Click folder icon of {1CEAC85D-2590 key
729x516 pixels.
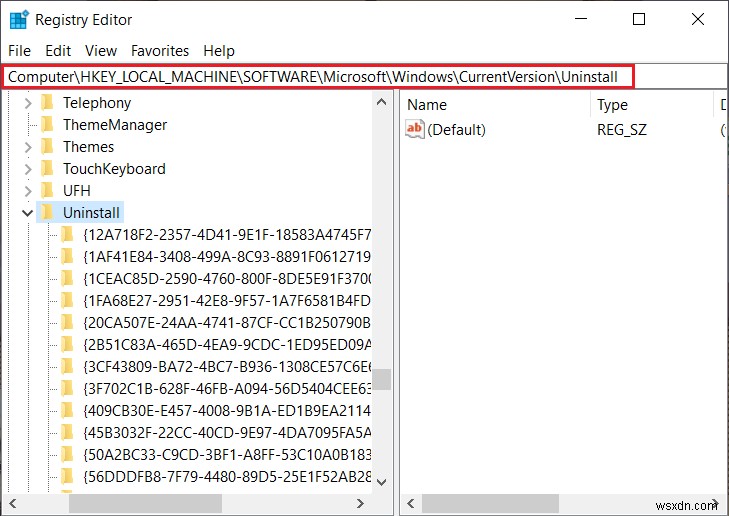click(x=67, y=278)
